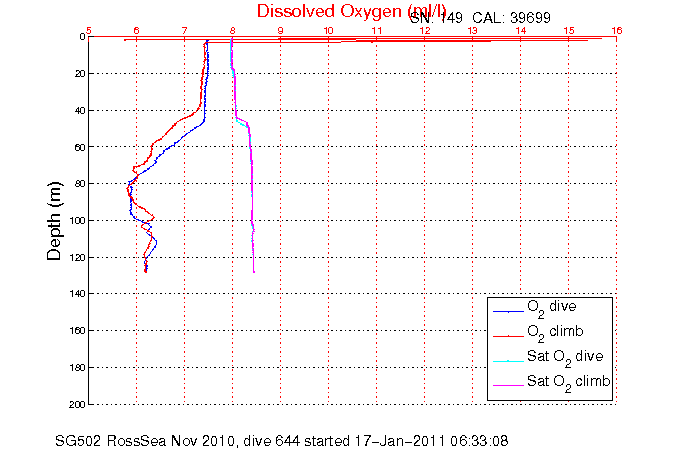Click the x-axis tick label 14
The image size is (681, 454).
(521, 30)
